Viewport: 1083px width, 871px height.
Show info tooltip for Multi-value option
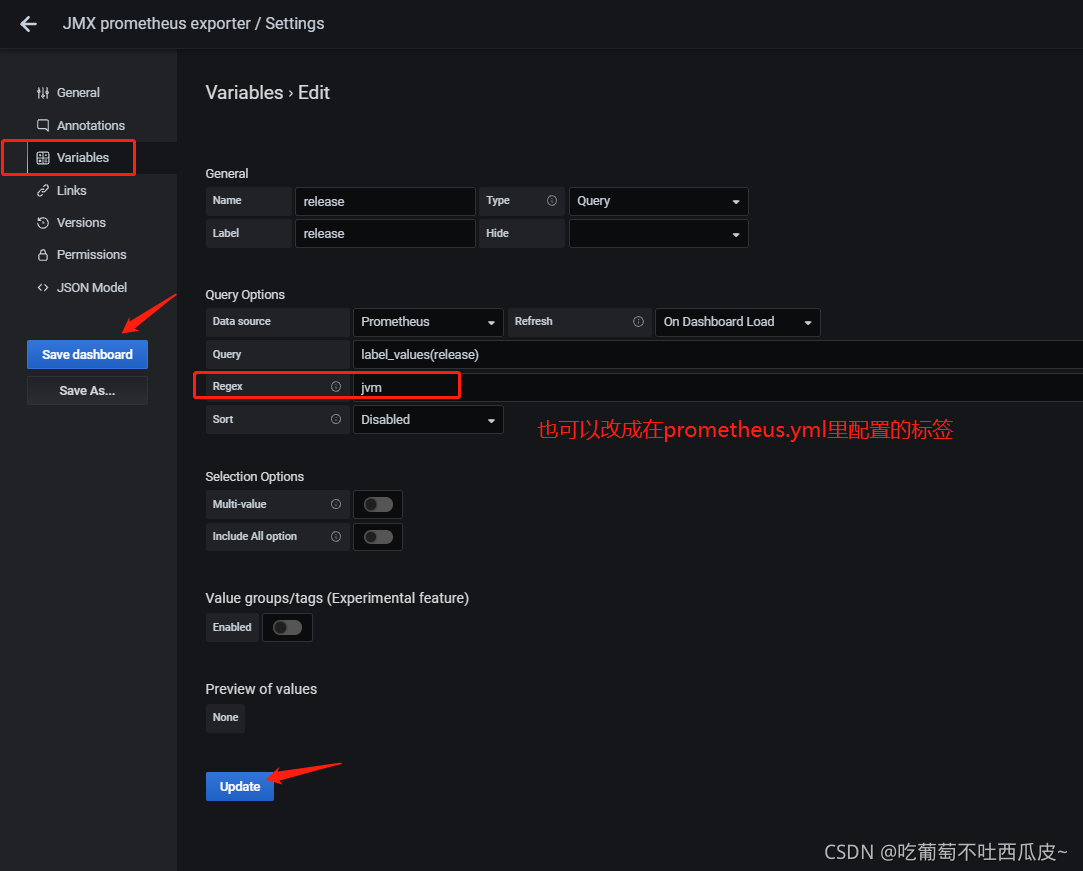click(x=336, y=504)
